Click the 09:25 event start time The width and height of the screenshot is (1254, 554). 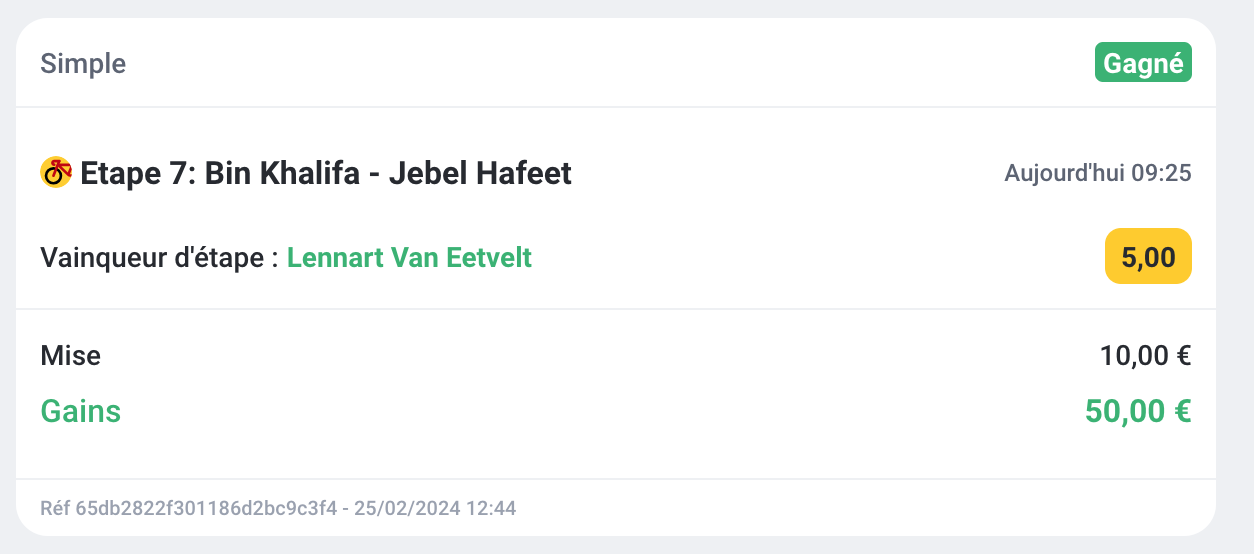pos(1161,174)
